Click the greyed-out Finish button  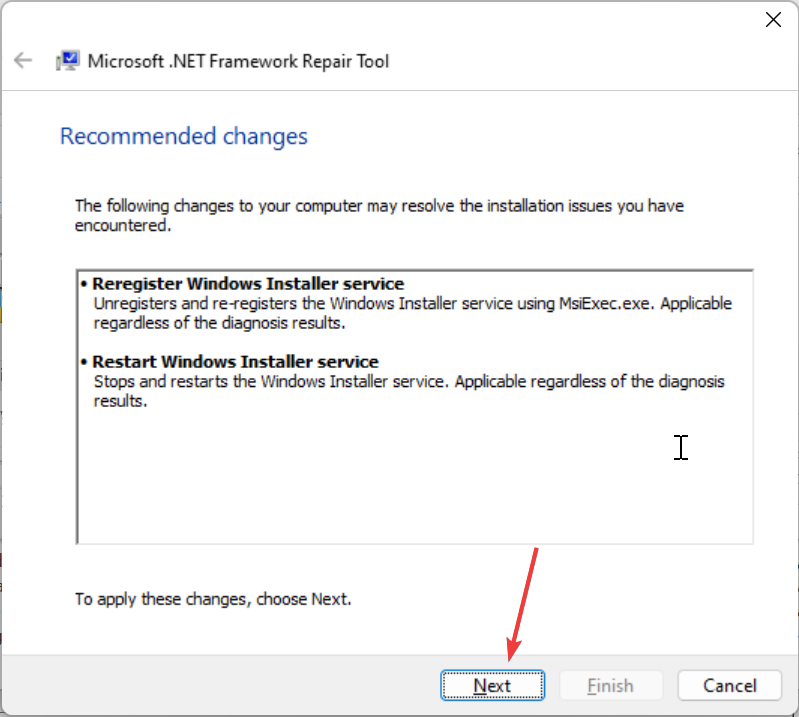click(610, 686)
